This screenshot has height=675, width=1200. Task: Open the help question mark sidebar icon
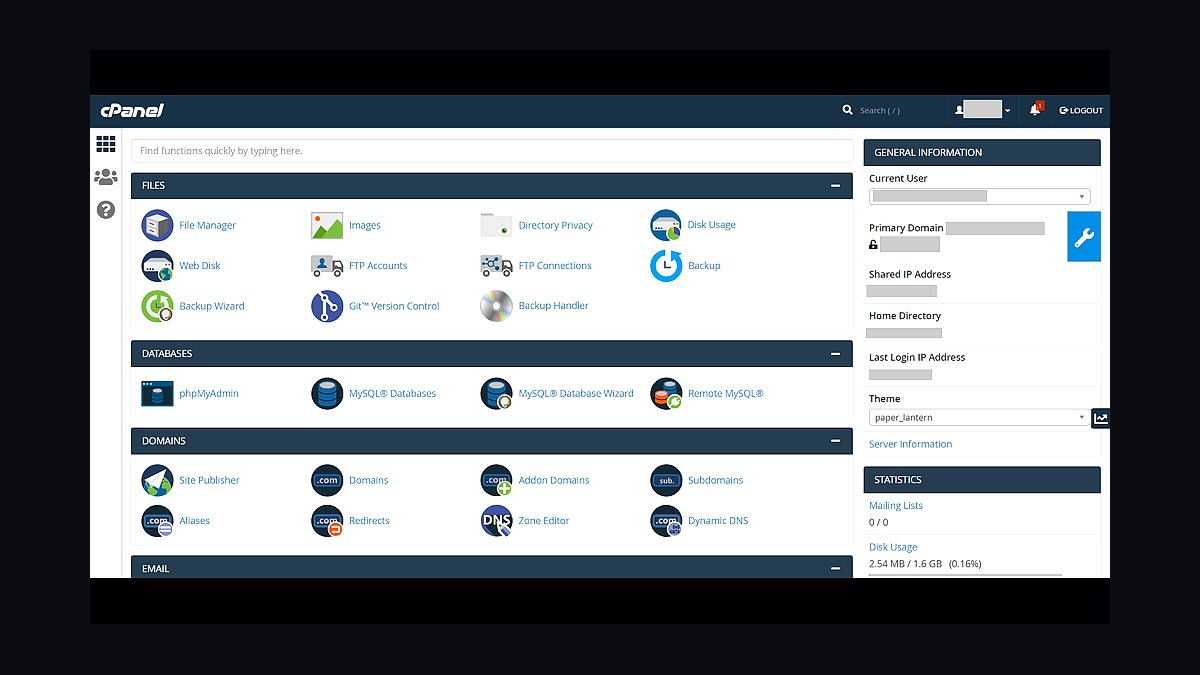[106, 210]
